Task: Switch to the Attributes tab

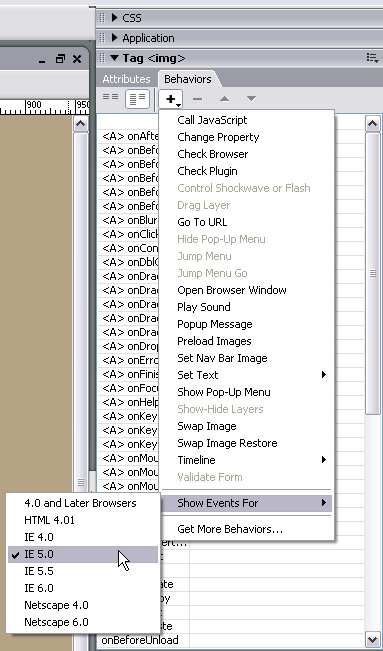Action: point(126,79)
